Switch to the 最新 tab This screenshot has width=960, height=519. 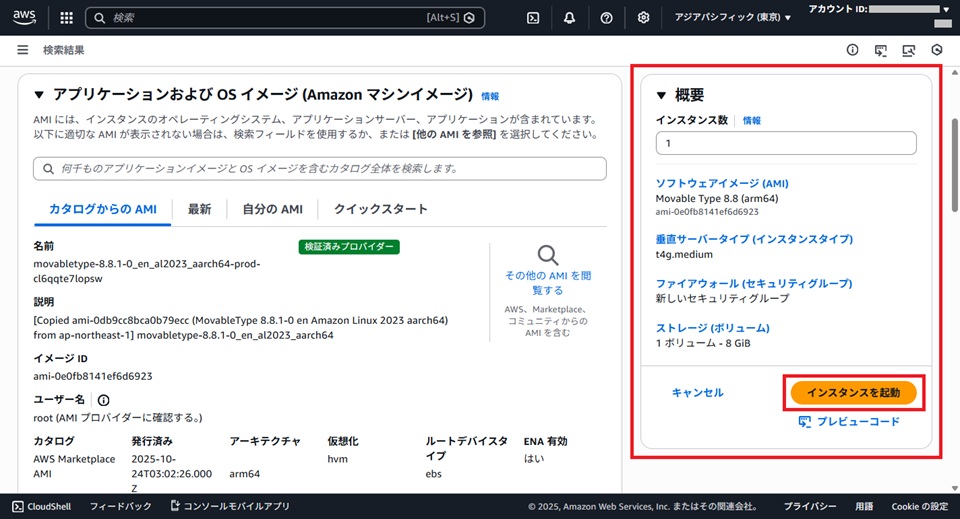coord(199,209)
